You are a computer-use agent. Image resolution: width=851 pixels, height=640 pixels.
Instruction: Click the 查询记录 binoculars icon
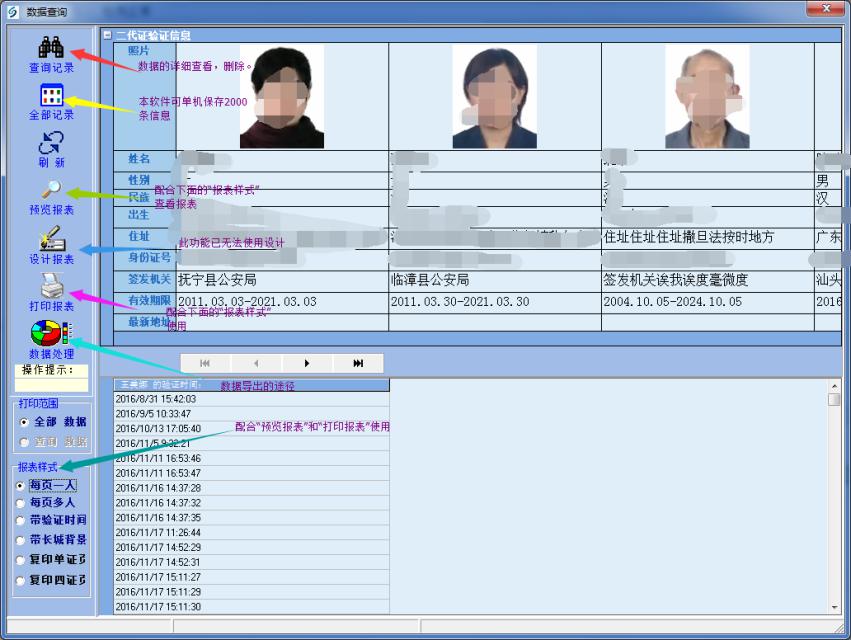(51, 47)
